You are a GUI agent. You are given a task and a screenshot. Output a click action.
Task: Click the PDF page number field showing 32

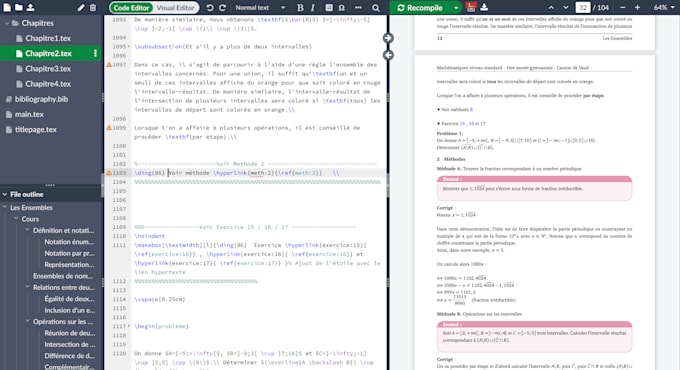click(582, 8)
